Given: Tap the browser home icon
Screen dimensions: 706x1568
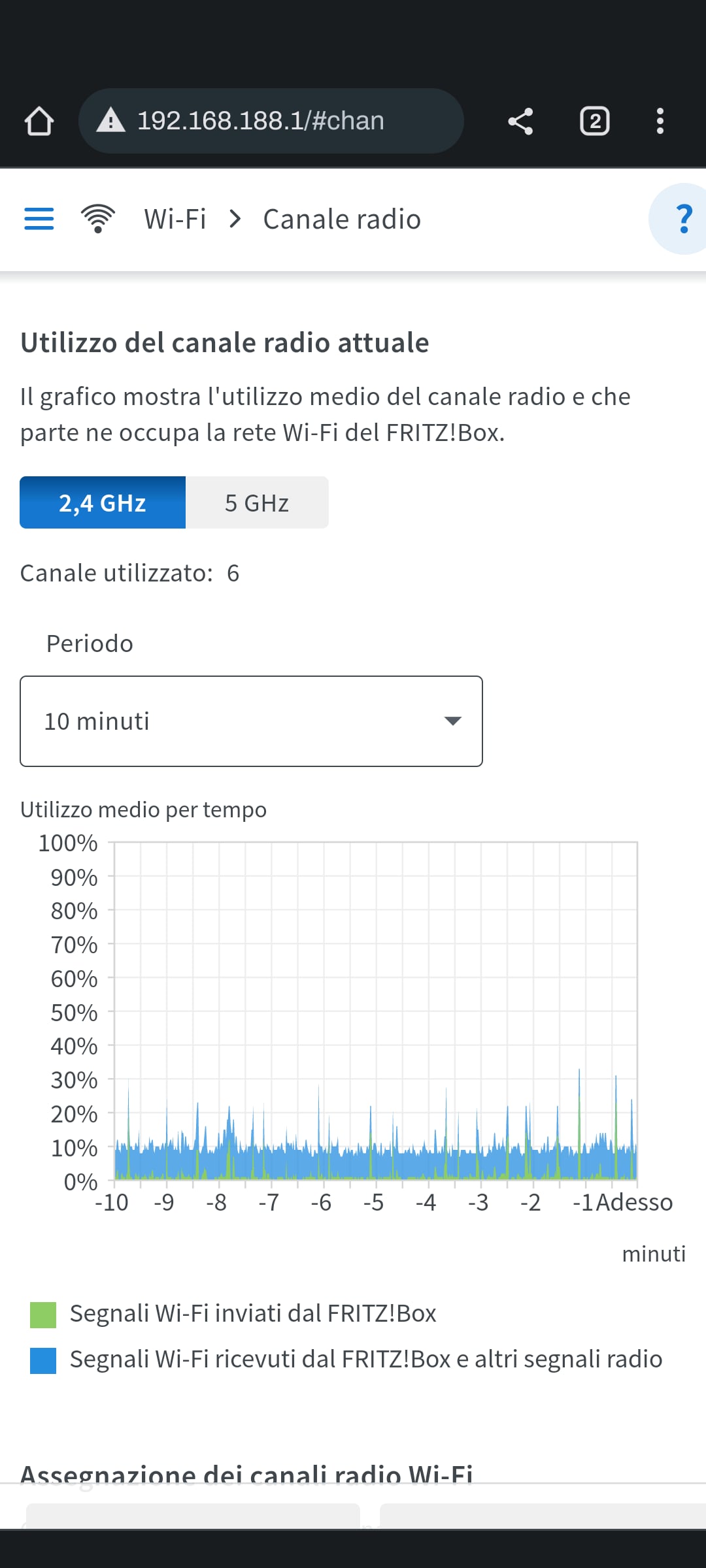Looking at the screenshot, I should point(39,121).
